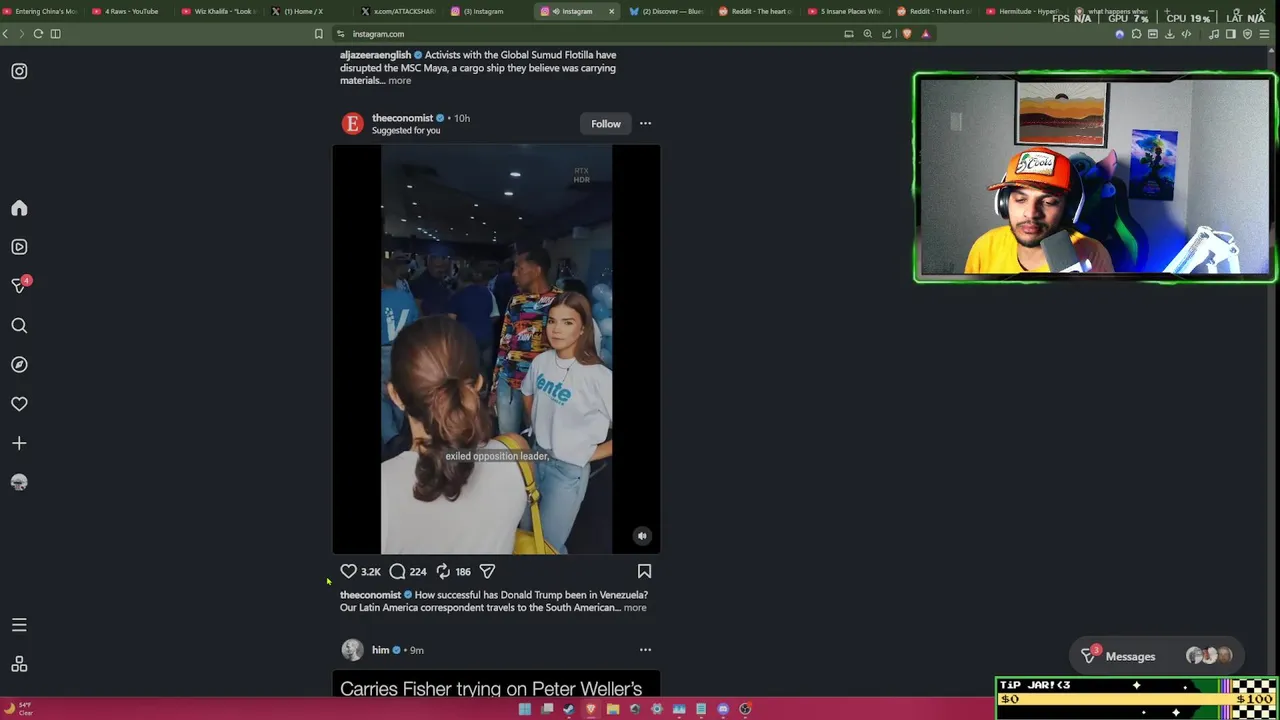Follow theeconomist account
Screen dimensions: 1280x720
(x=606, y=124)
